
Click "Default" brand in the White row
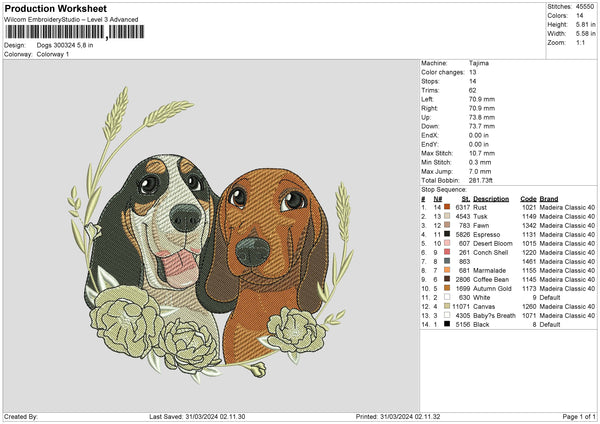(550, 297)
